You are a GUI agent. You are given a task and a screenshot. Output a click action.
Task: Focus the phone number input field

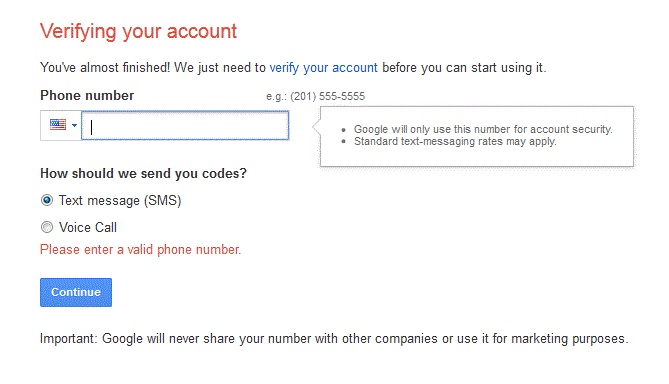(185, 125)
